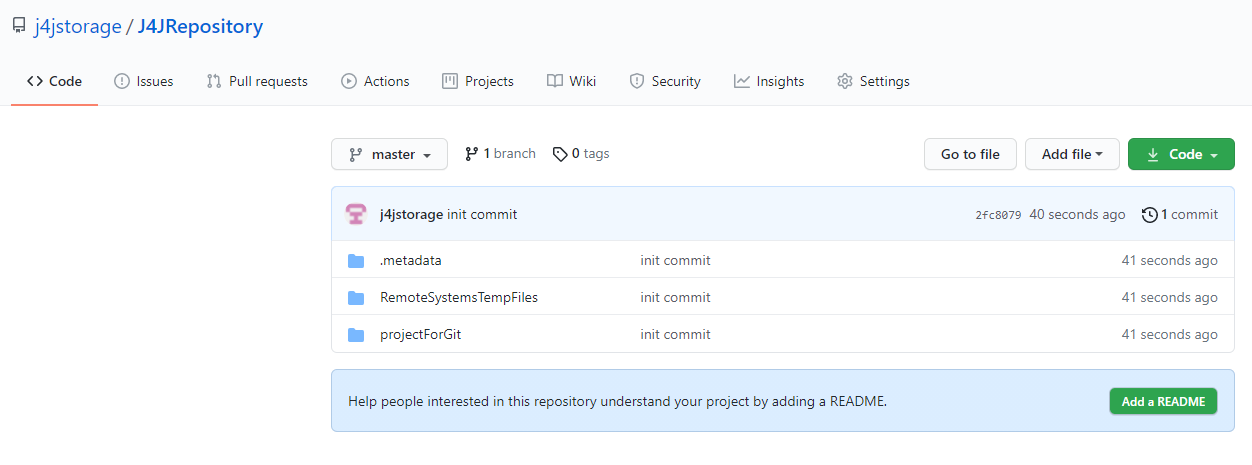Screen dimensions: 1252x465
Task: Click the Pull requests merge icon
Action: [214, 81]
